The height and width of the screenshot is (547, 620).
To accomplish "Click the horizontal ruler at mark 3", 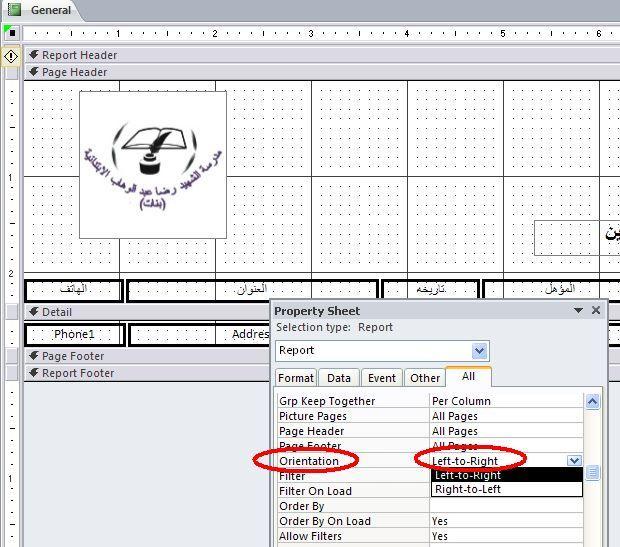I will (311, 33).
